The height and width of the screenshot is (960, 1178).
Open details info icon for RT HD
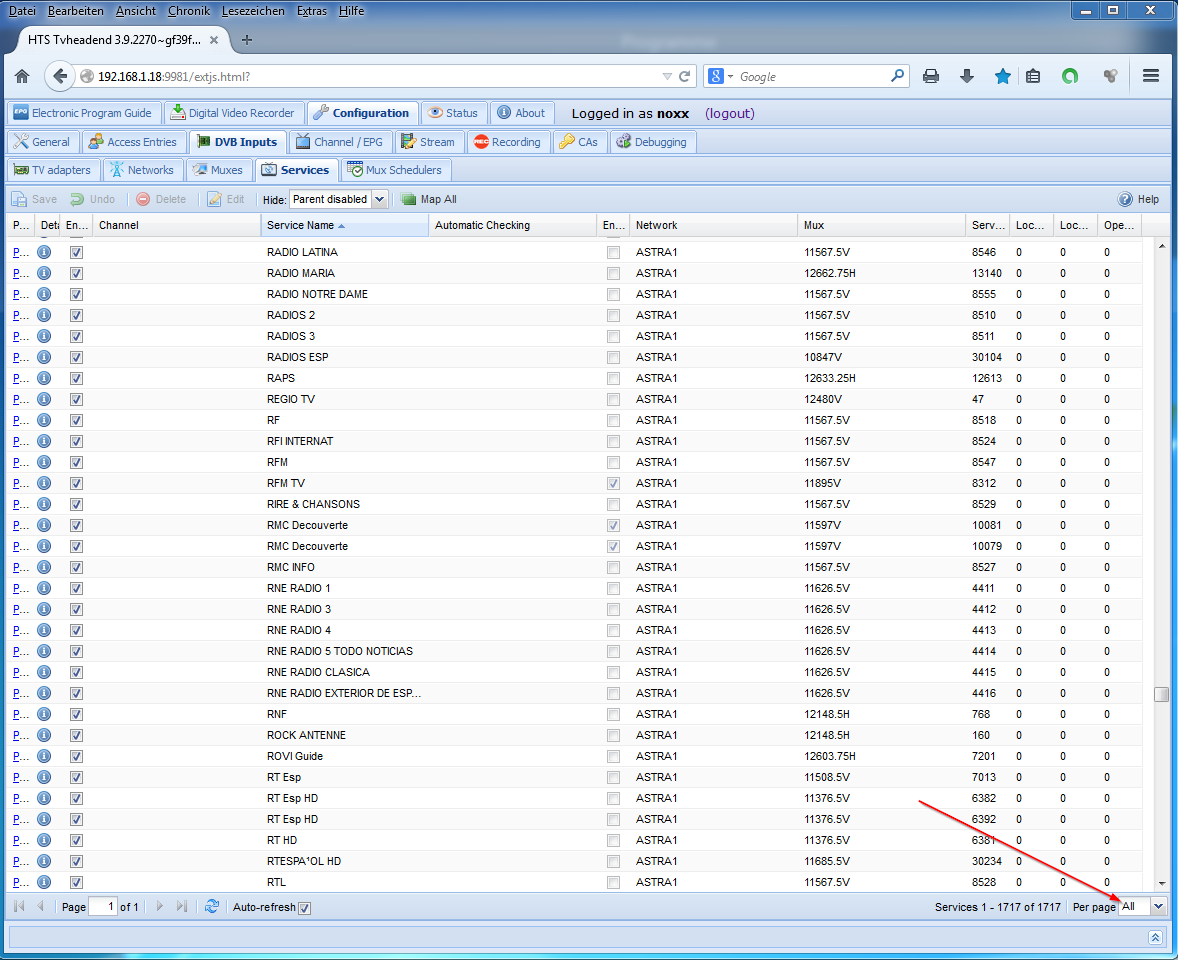click(44, 841)
